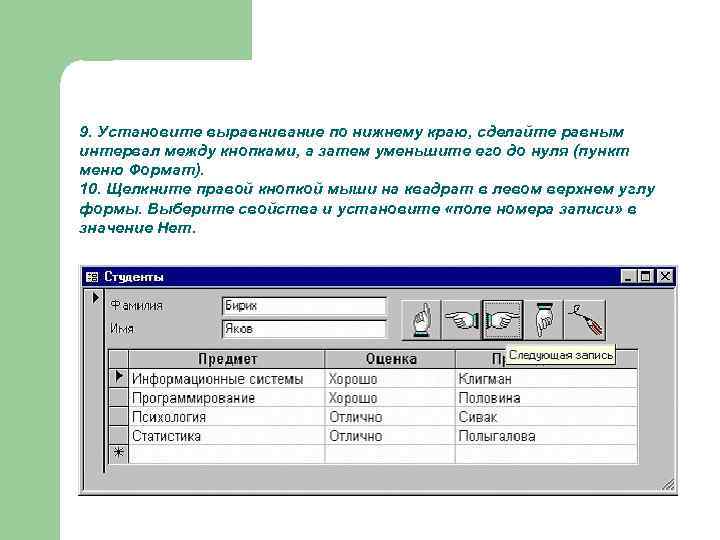
Task: Select row selector for Статистика row
Action: click(119, 435)
